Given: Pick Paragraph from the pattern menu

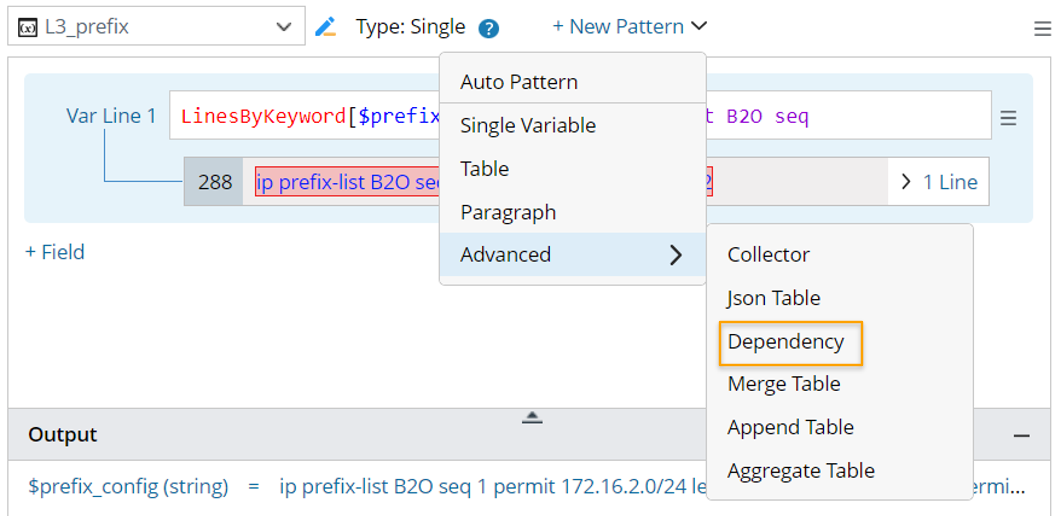Looking at the screenshot, I should [x=508, y=212].
